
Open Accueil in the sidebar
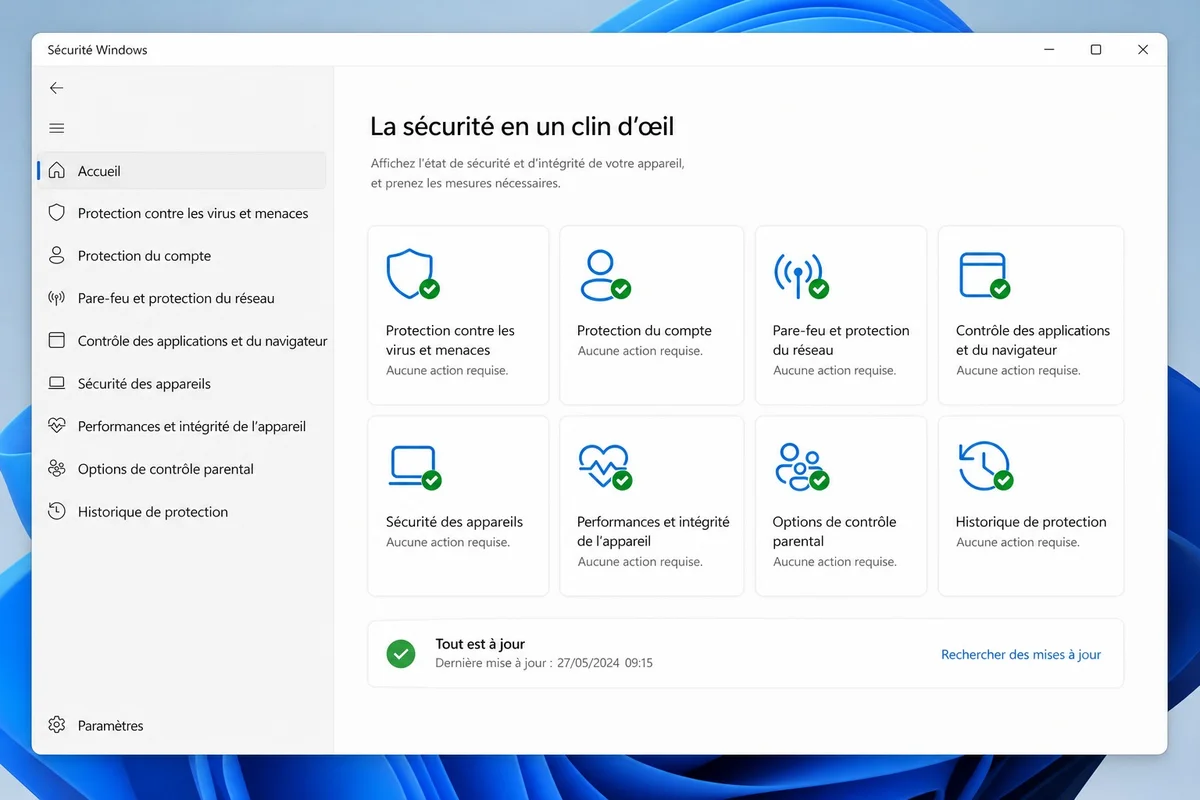tap(182, 171)
